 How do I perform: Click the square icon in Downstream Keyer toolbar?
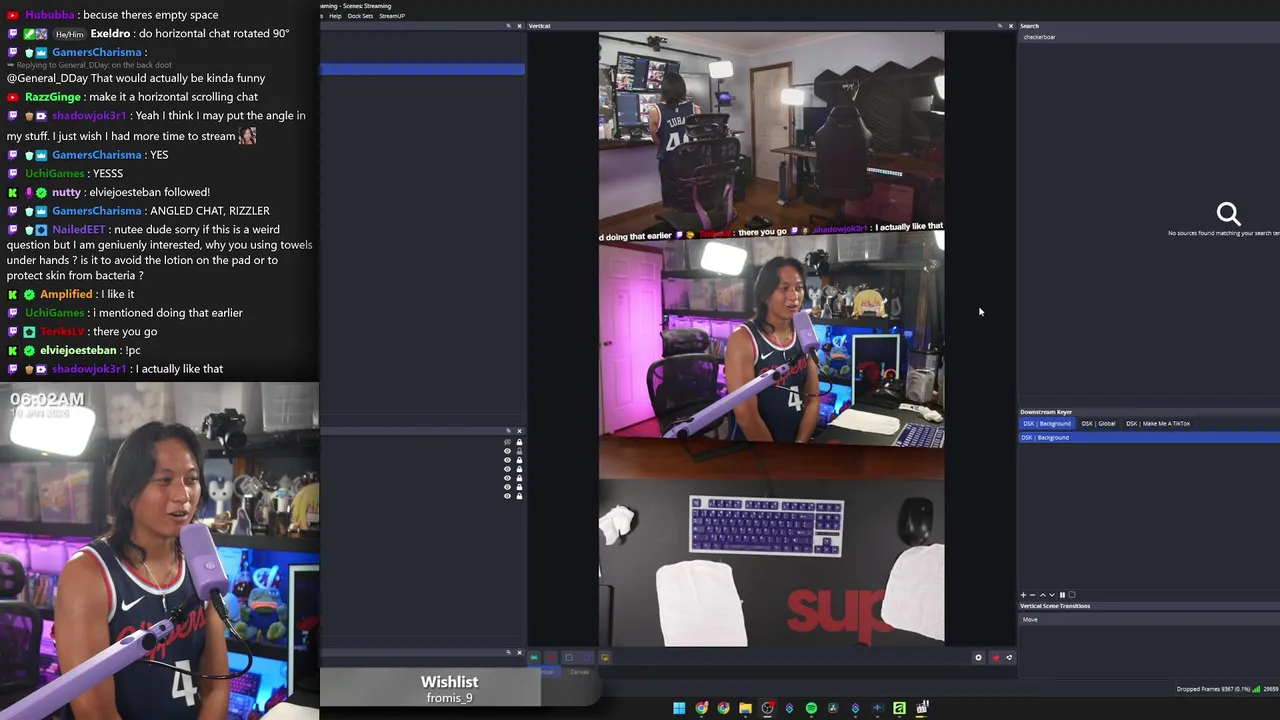click(x=1072, y=595)
